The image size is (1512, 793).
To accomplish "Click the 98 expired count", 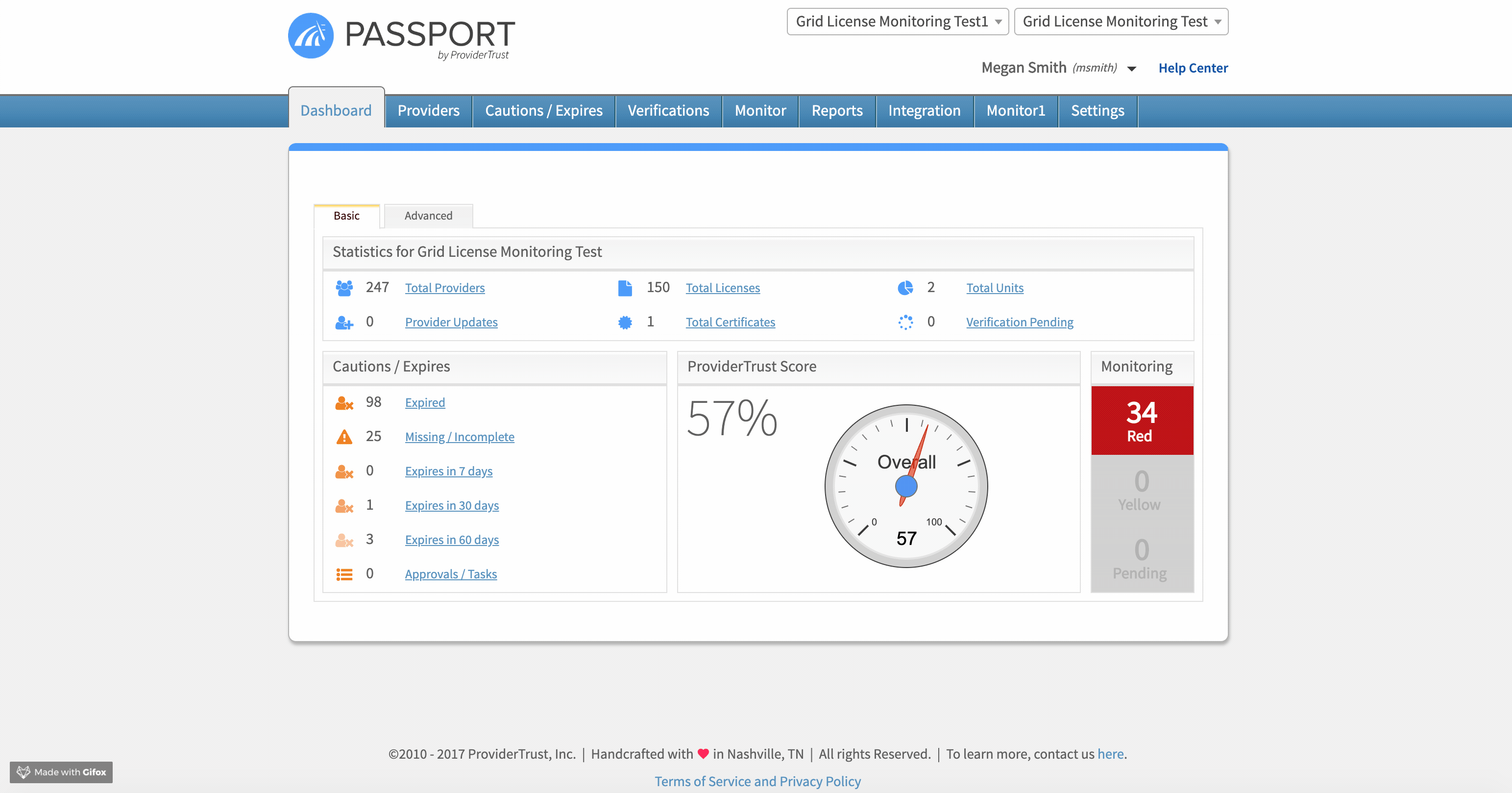I will pyautogui.click(x=373, y=402).
